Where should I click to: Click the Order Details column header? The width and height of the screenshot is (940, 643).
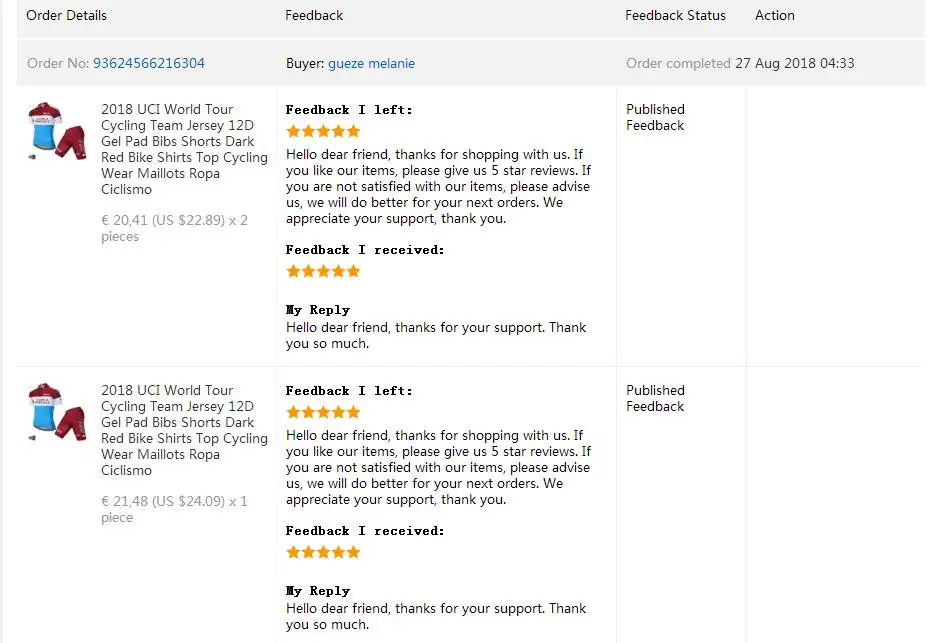(x=67, y=16)
